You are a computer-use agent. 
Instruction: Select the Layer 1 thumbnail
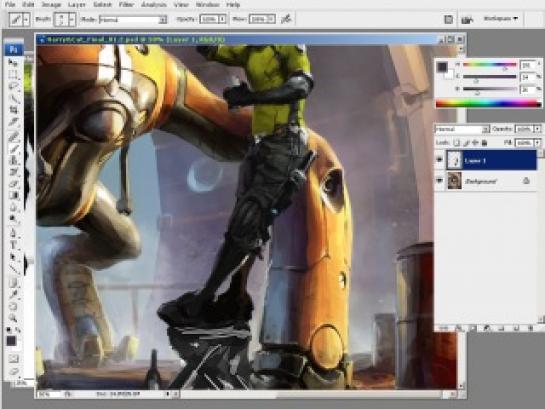pos(454,160)
